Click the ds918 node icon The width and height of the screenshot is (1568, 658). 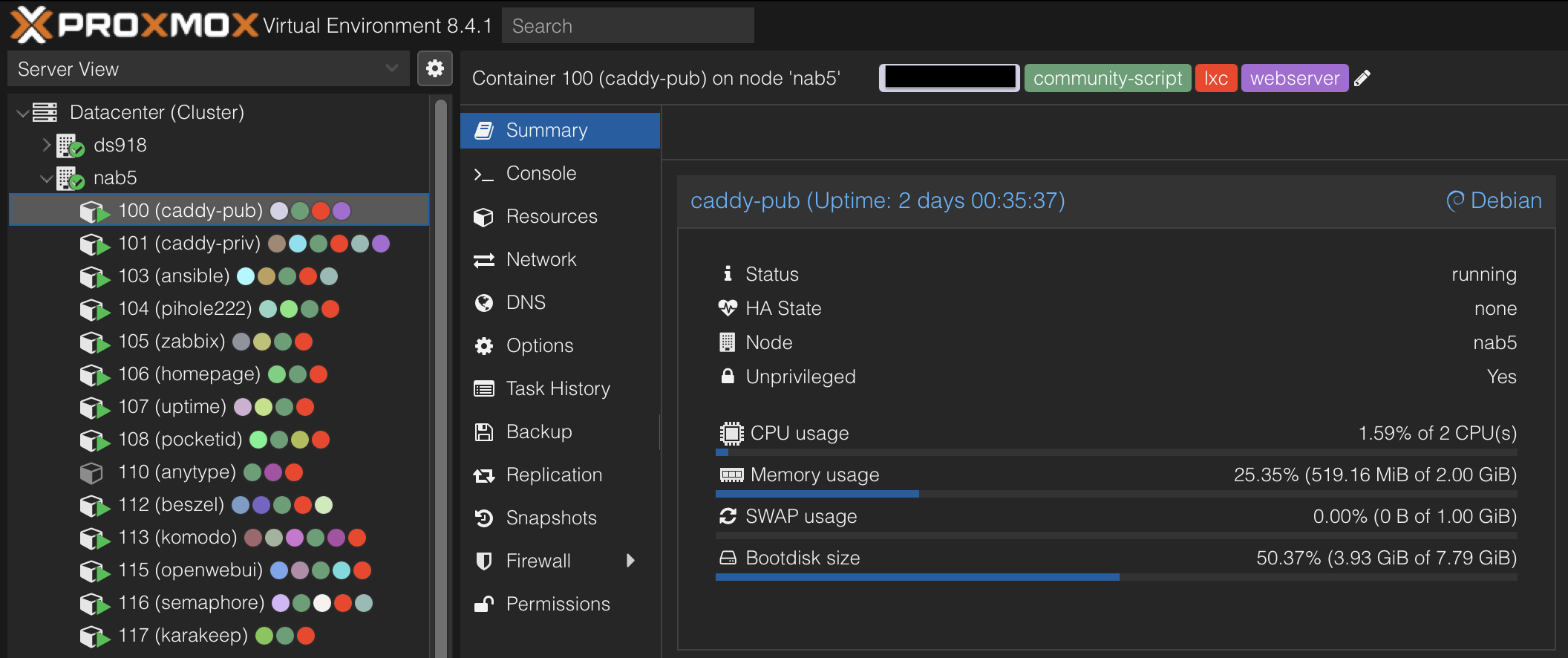tap(71, 146)
